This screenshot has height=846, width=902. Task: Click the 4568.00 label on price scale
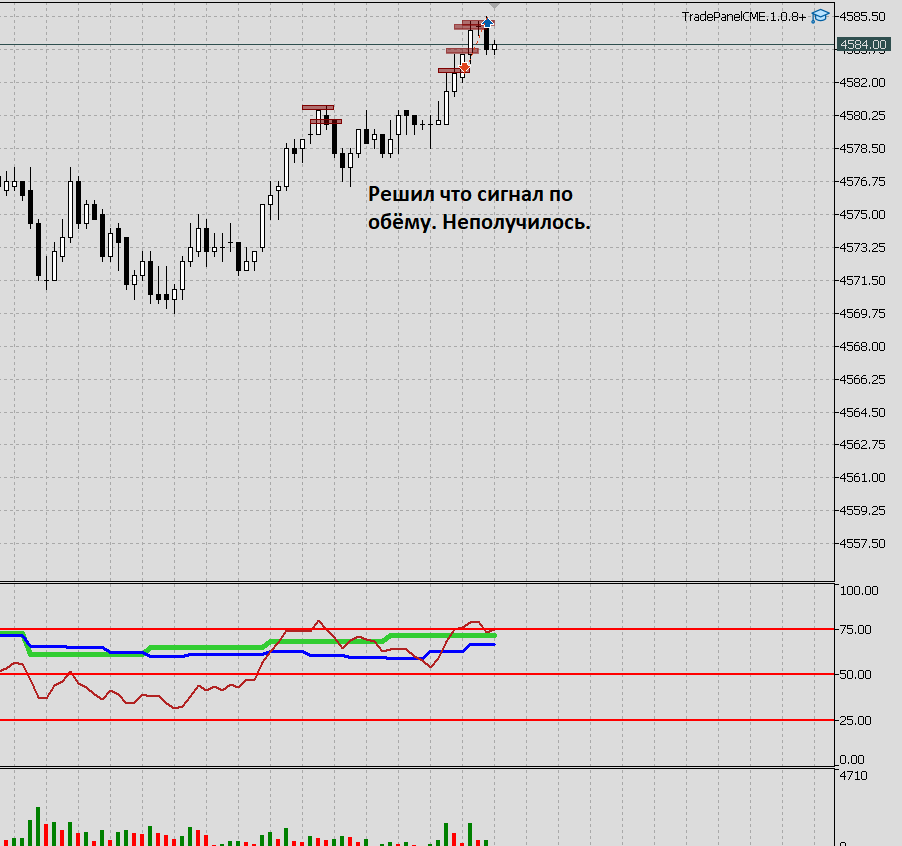pyautogui.click(x=862, y=346)
